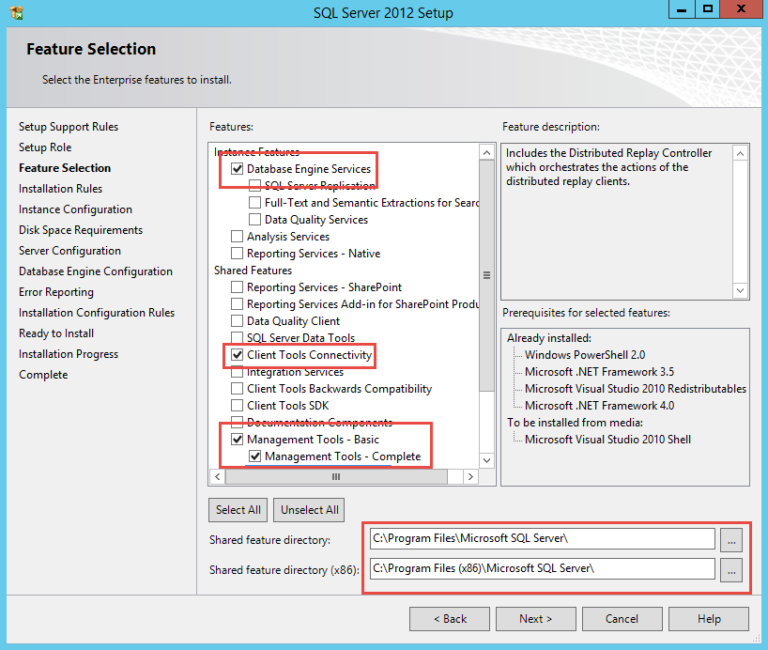The image size is (768, 650).
Task: Uncheck Management Tools - Complete
Action: click(x=255, y=457)
